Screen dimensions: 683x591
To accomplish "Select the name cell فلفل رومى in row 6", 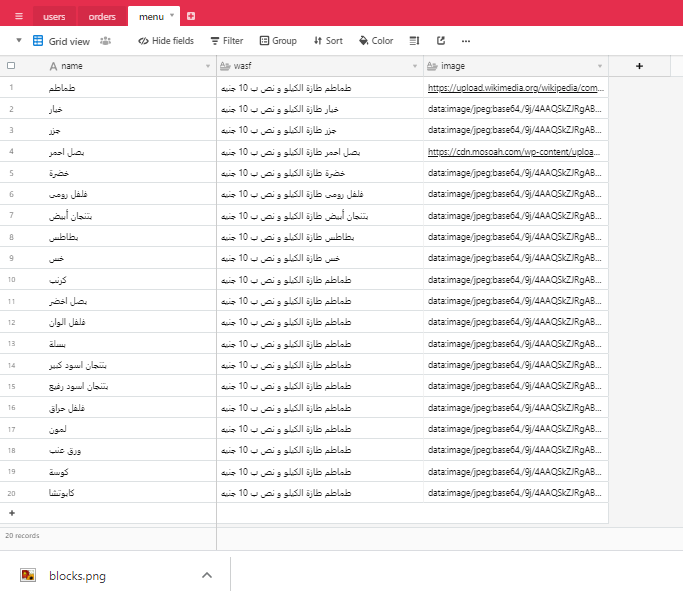I will pos(129,194).
